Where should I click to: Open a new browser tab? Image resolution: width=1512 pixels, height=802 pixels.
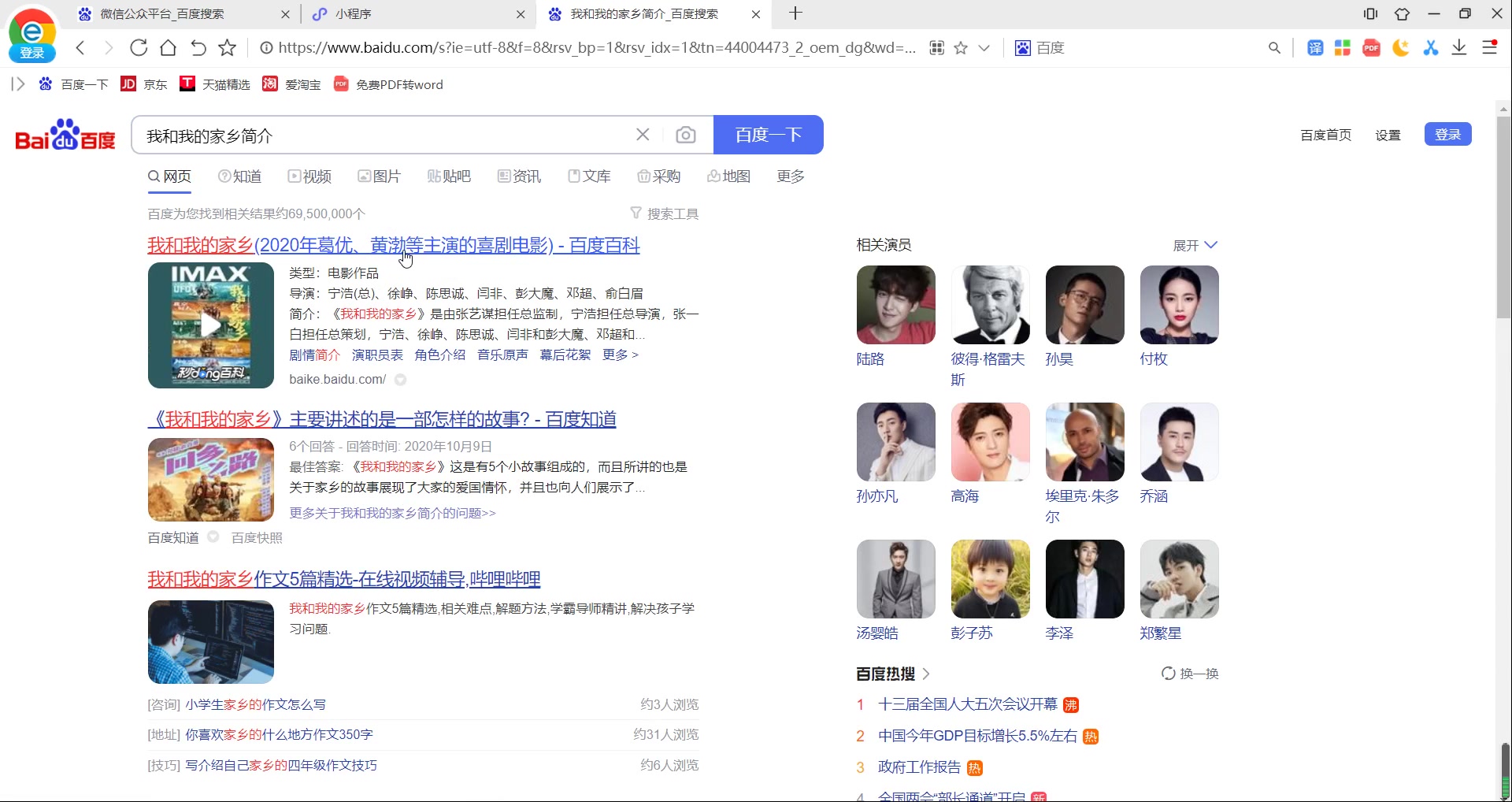click(x=796, y=13)
